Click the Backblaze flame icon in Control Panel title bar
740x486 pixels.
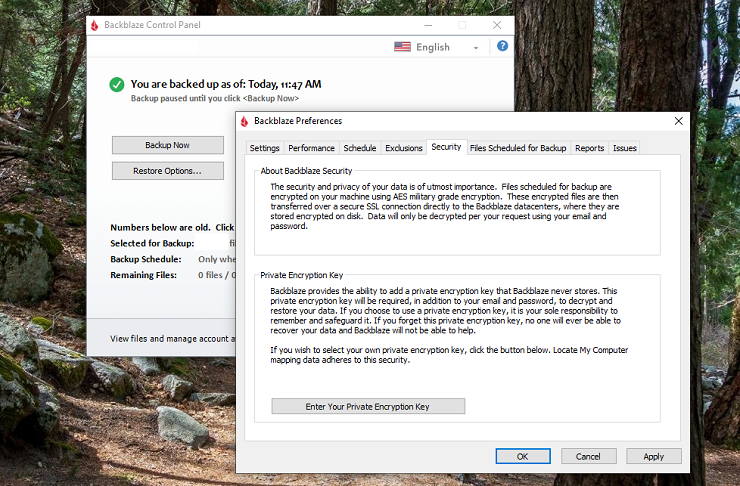[x=94, y=25]
